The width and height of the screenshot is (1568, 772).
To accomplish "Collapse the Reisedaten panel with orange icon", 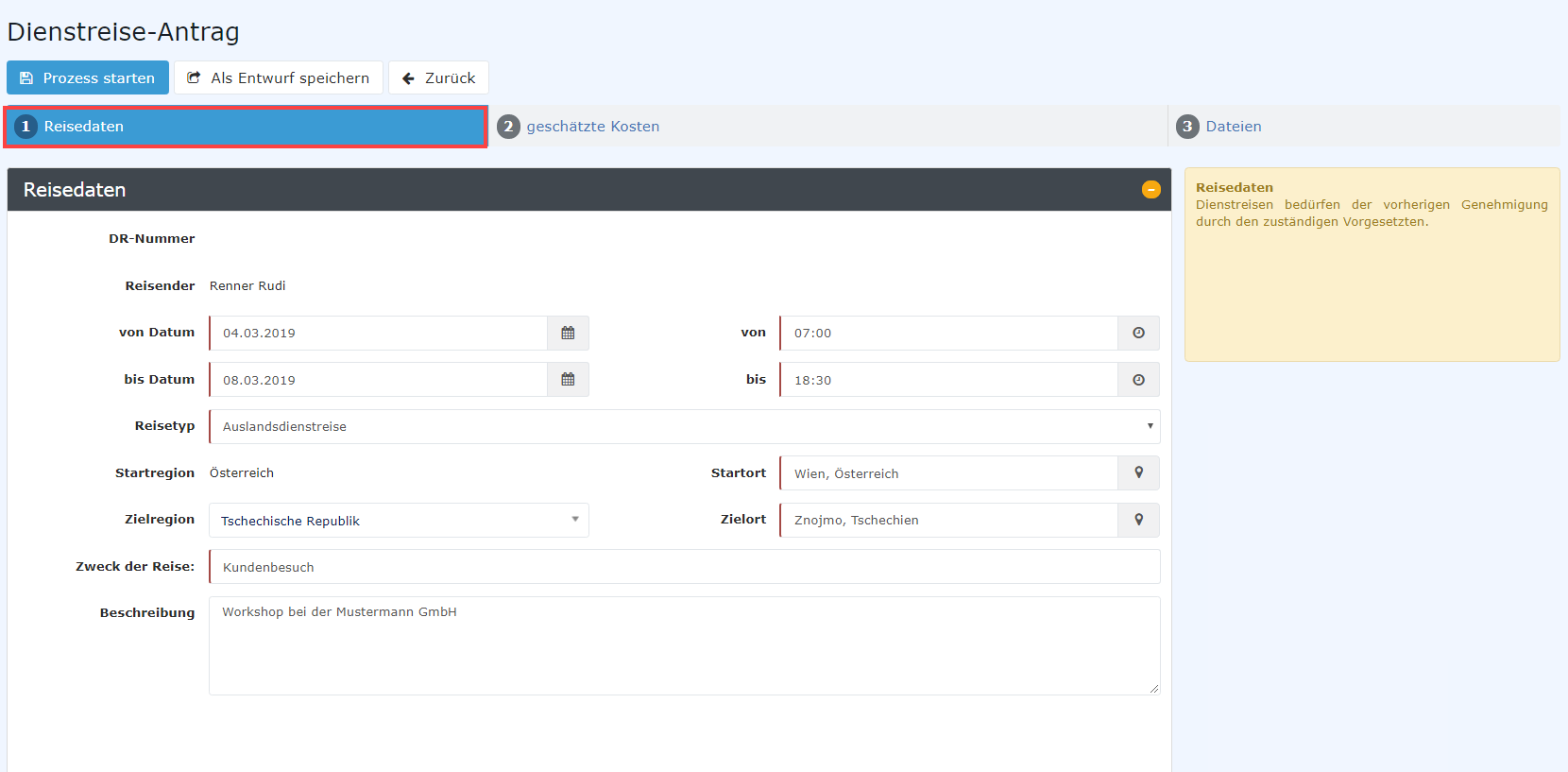I will [1150, 190].
